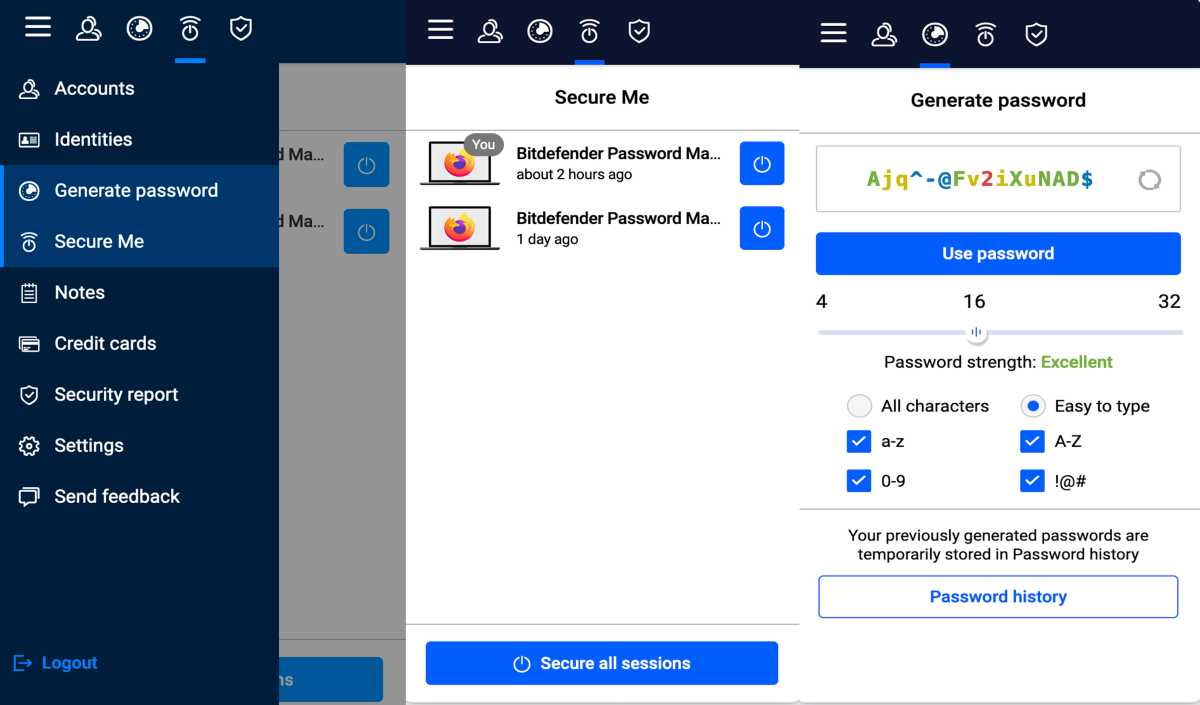Image resolution: width=1200 pixels, height=705 pixels.
Task: Click minimum length value 4
Action: pos(822,301)
